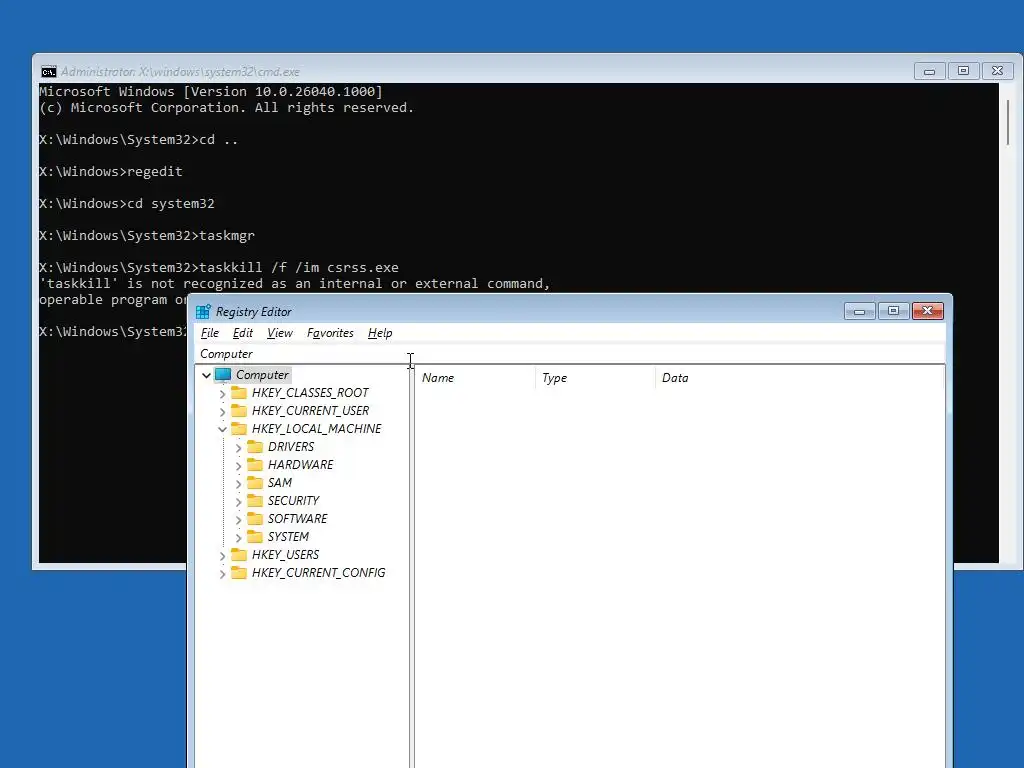The image size is (1024, 768).
Task: Select the HKEY_CLASSES_ROOT label
Action: point(310,392)
